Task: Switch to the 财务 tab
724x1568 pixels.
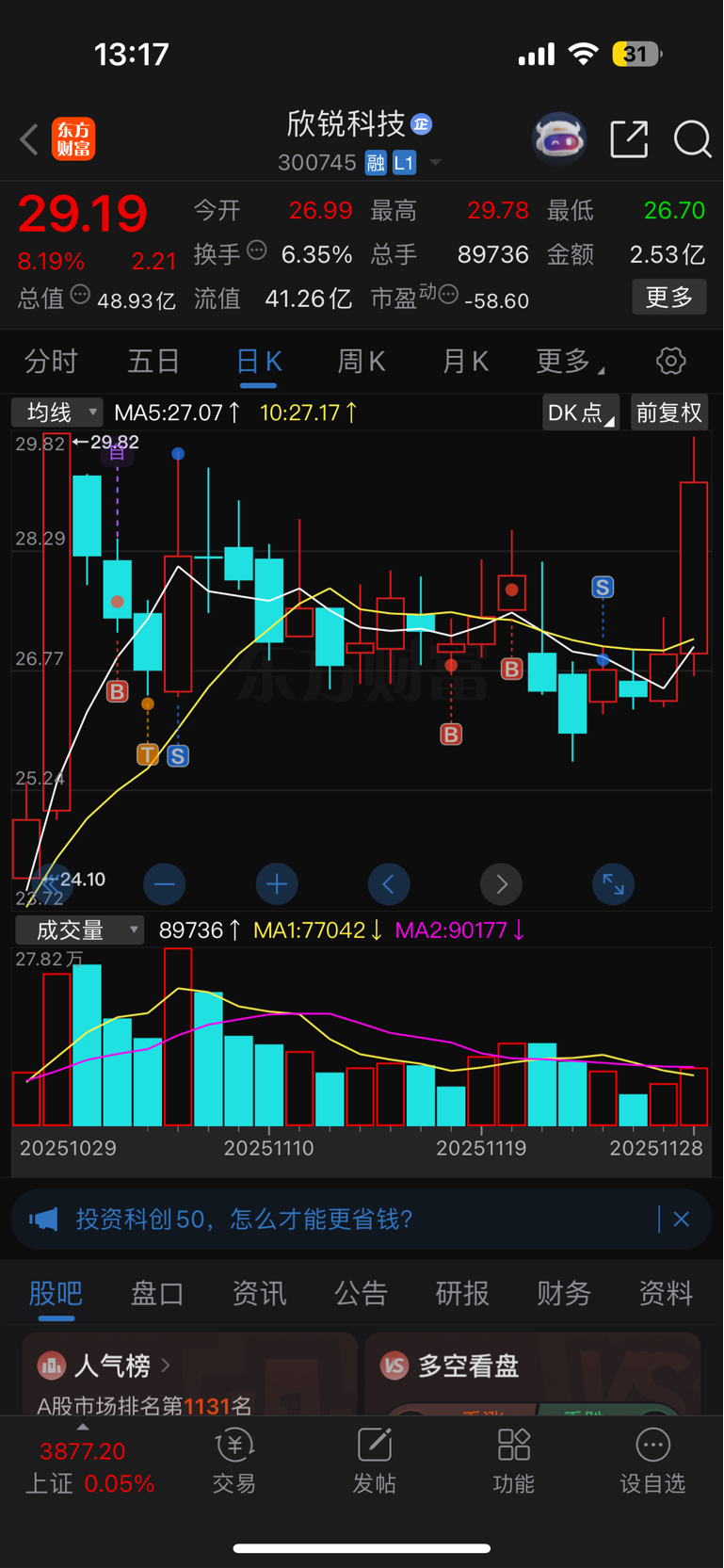Action: [x=564, y=1294]
